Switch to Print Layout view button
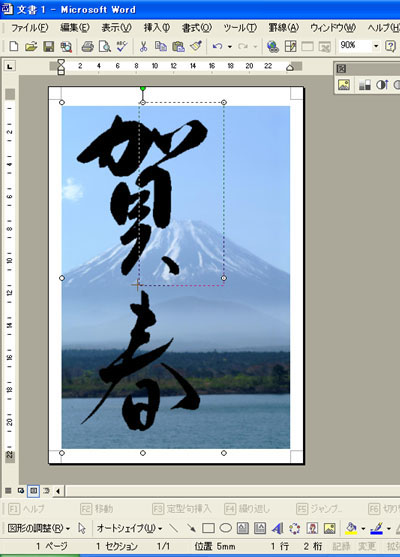 [33, 491]
